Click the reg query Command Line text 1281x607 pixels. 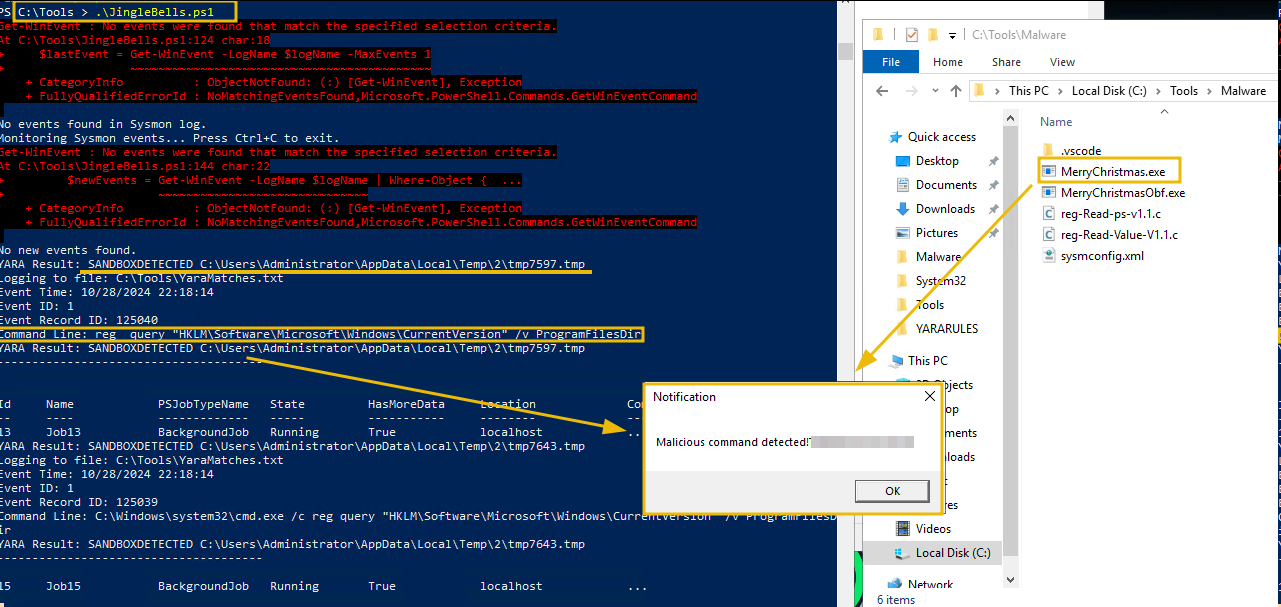[x=320, y=334]
